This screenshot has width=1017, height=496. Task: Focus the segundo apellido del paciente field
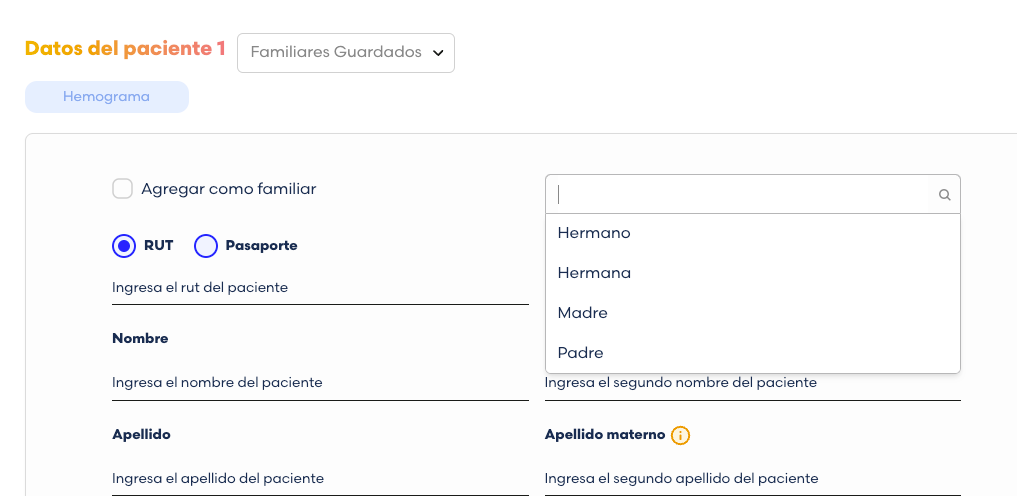click(x=752, y=478)
